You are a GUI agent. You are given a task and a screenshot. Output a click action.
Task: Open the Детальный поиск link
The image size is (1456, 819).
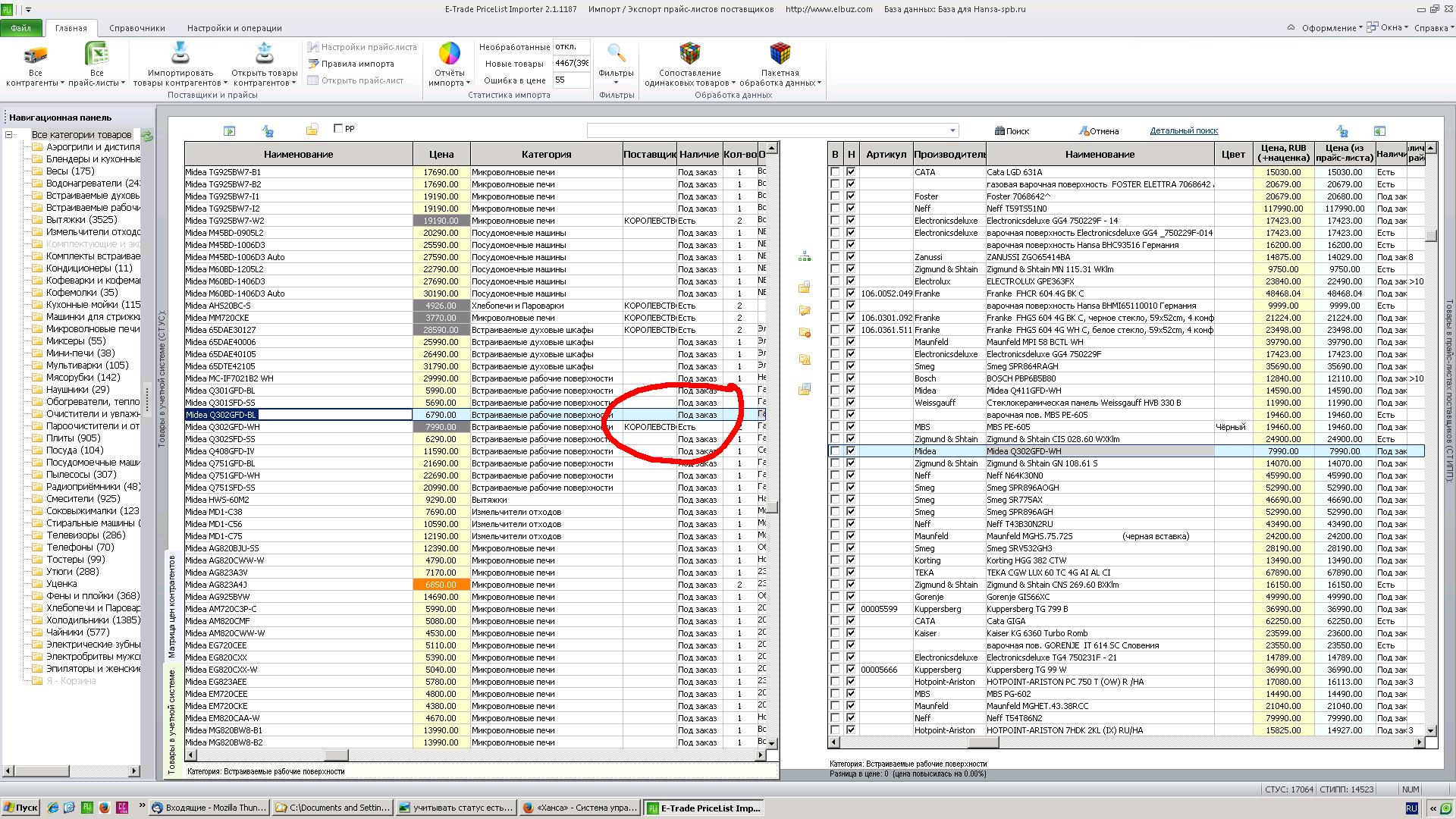coord(1184,130)
